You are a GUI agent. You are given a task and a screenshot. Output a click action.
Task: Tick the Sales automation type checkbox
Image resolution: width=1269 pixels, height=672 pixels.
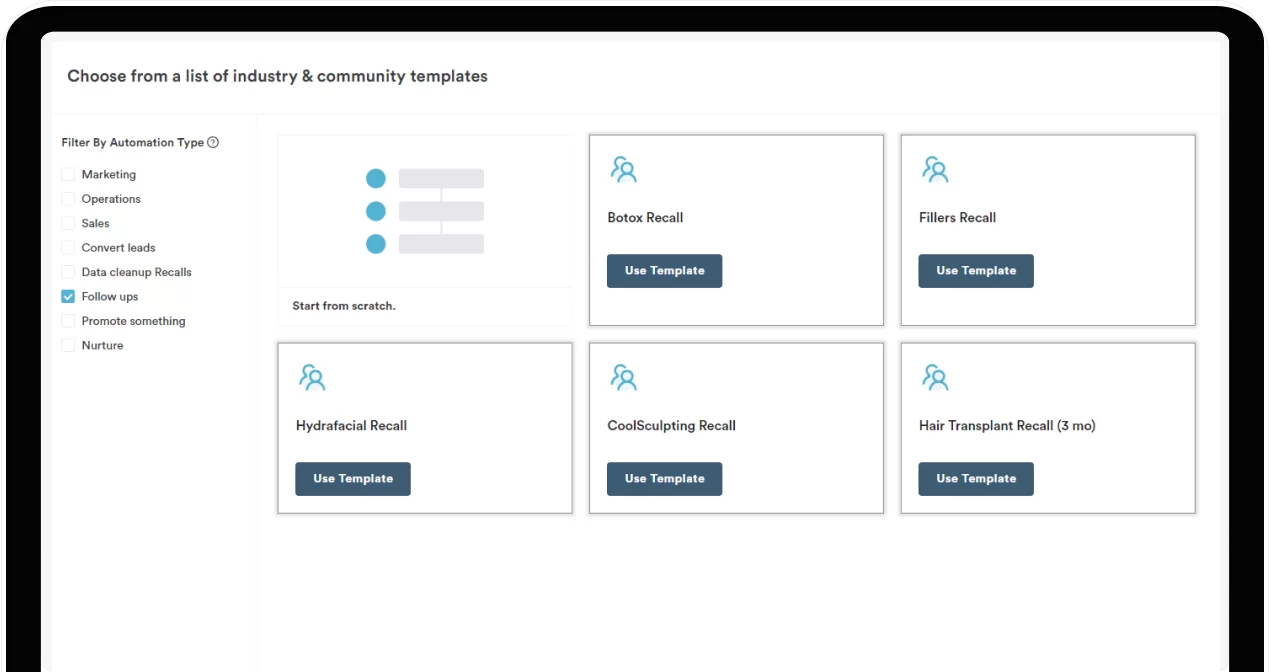[68, 223]
